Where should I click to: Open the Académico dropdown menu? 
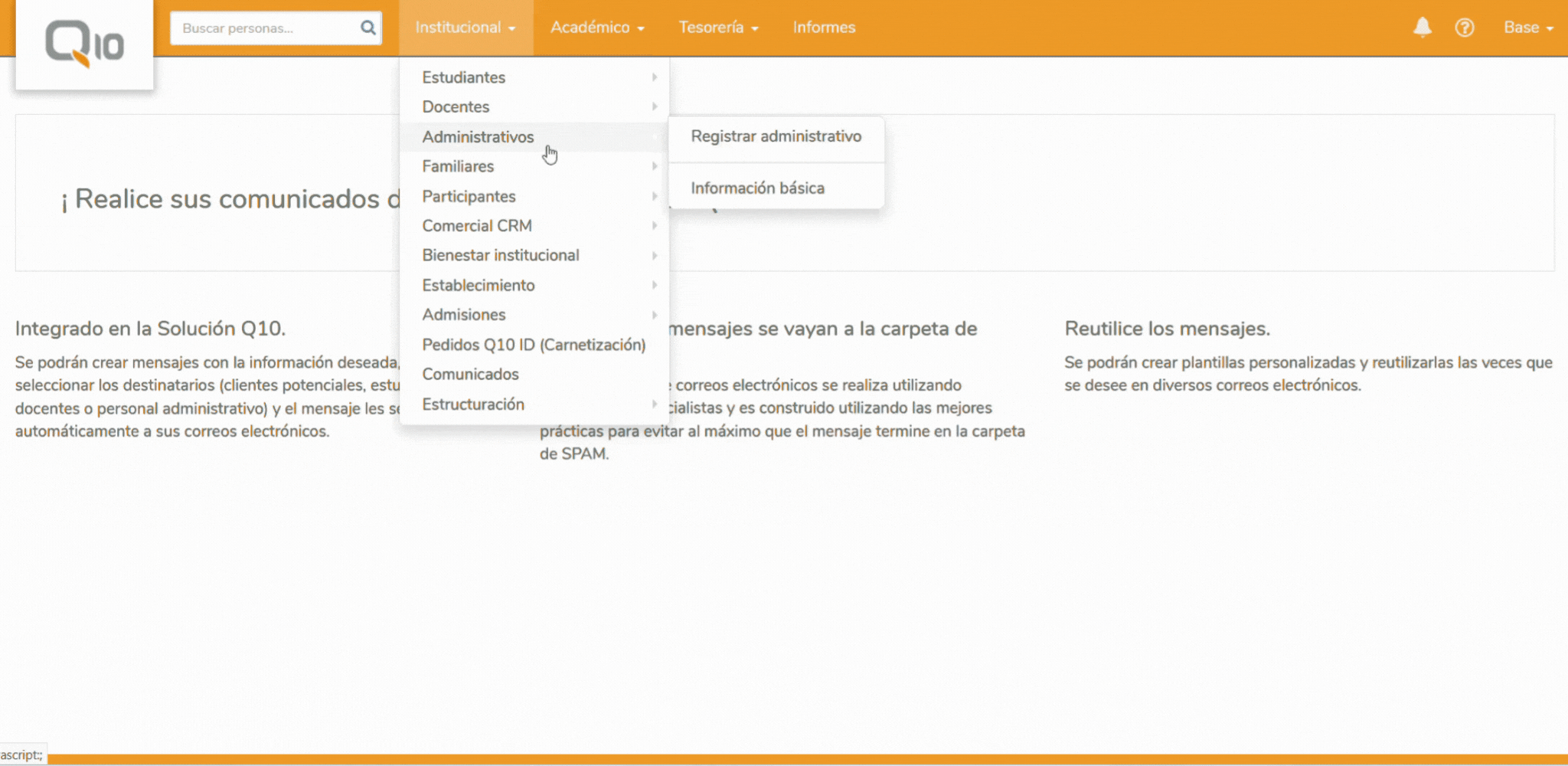597,28
